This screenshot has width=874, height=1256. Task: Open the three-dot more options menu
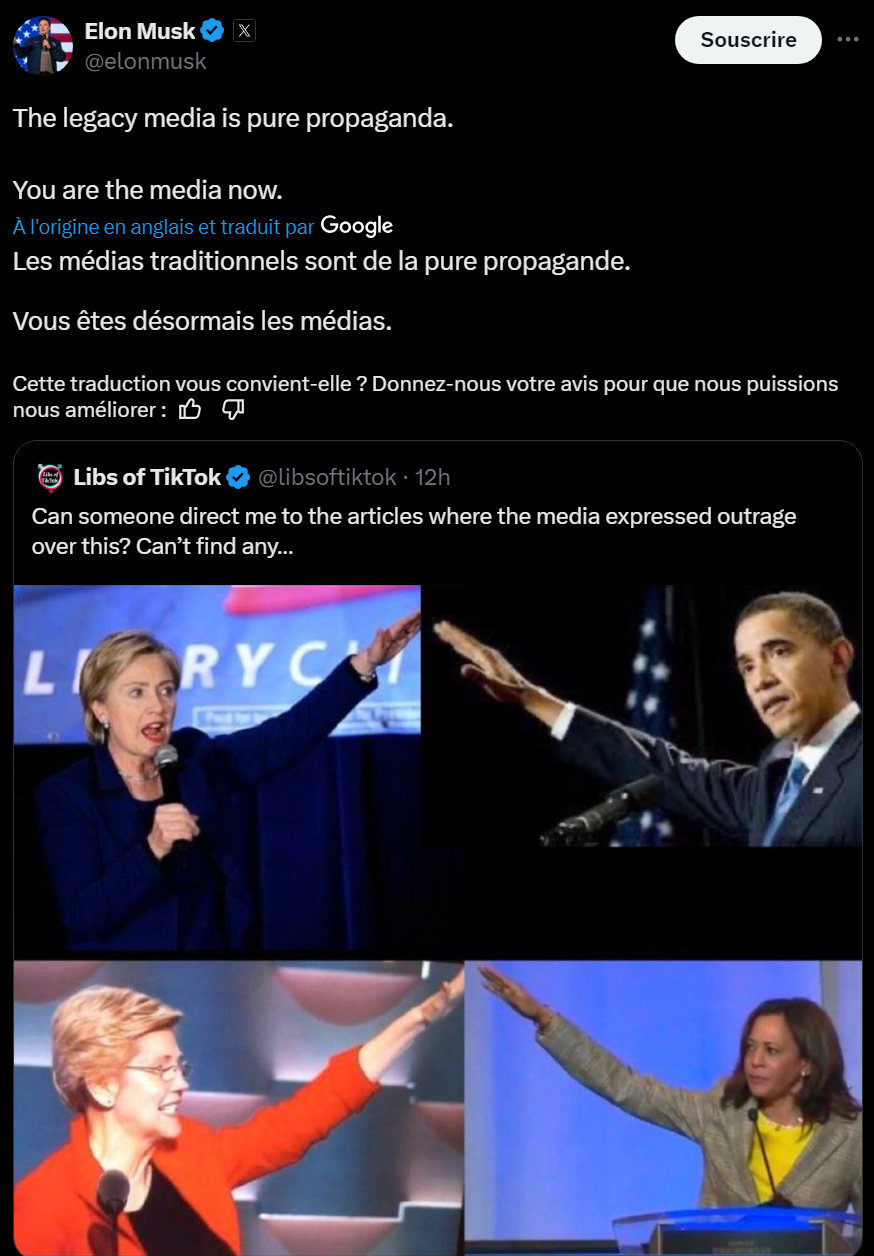847,40
